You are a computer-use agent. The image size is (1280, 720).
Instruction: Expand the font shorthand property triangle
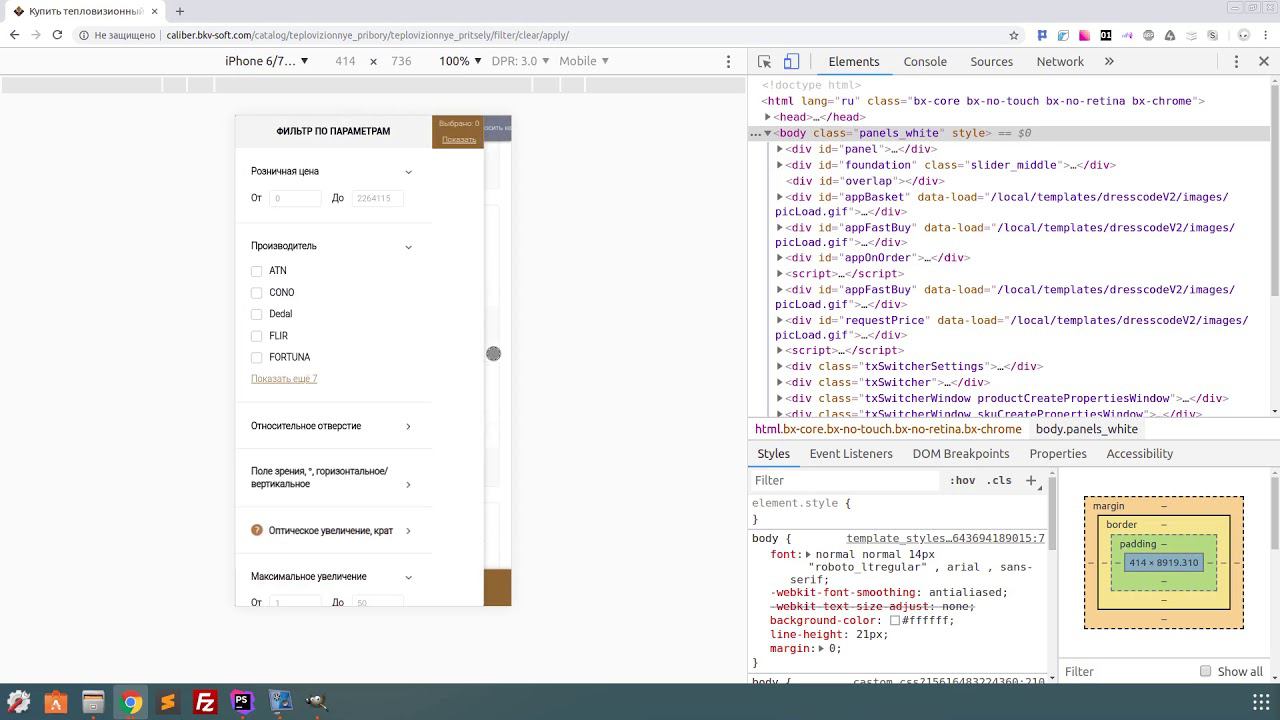coord(808,554)
